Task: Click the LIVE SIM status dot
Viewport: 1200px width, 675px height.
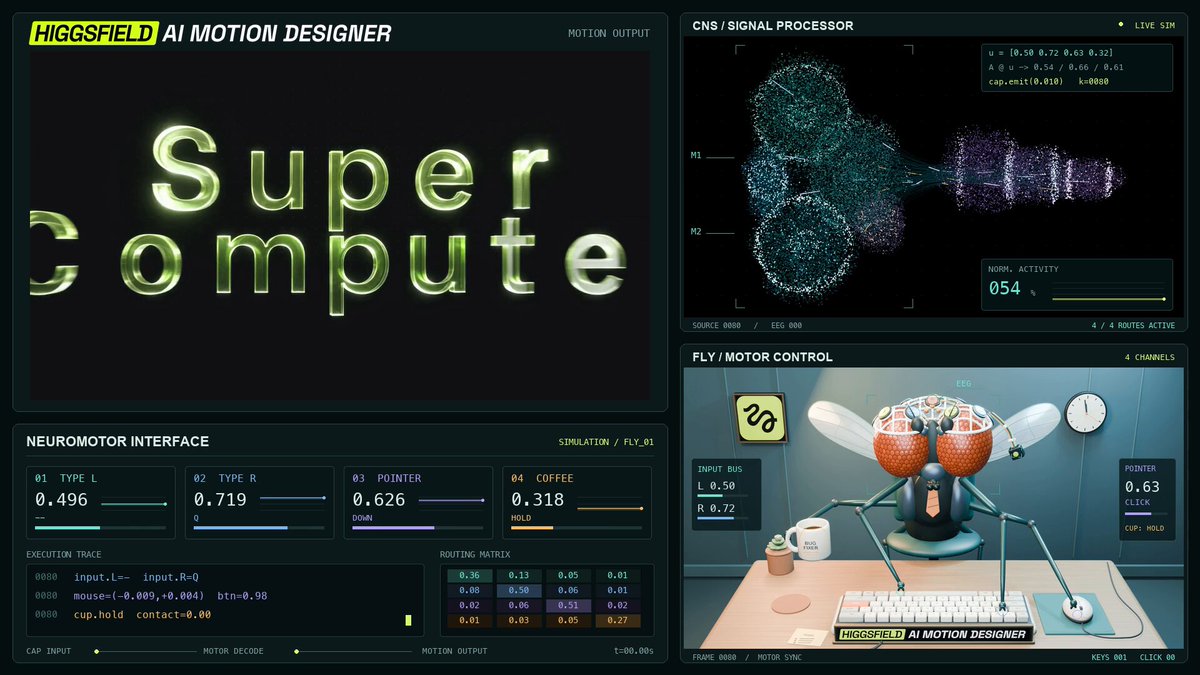Action: (x=1120, y=25)
